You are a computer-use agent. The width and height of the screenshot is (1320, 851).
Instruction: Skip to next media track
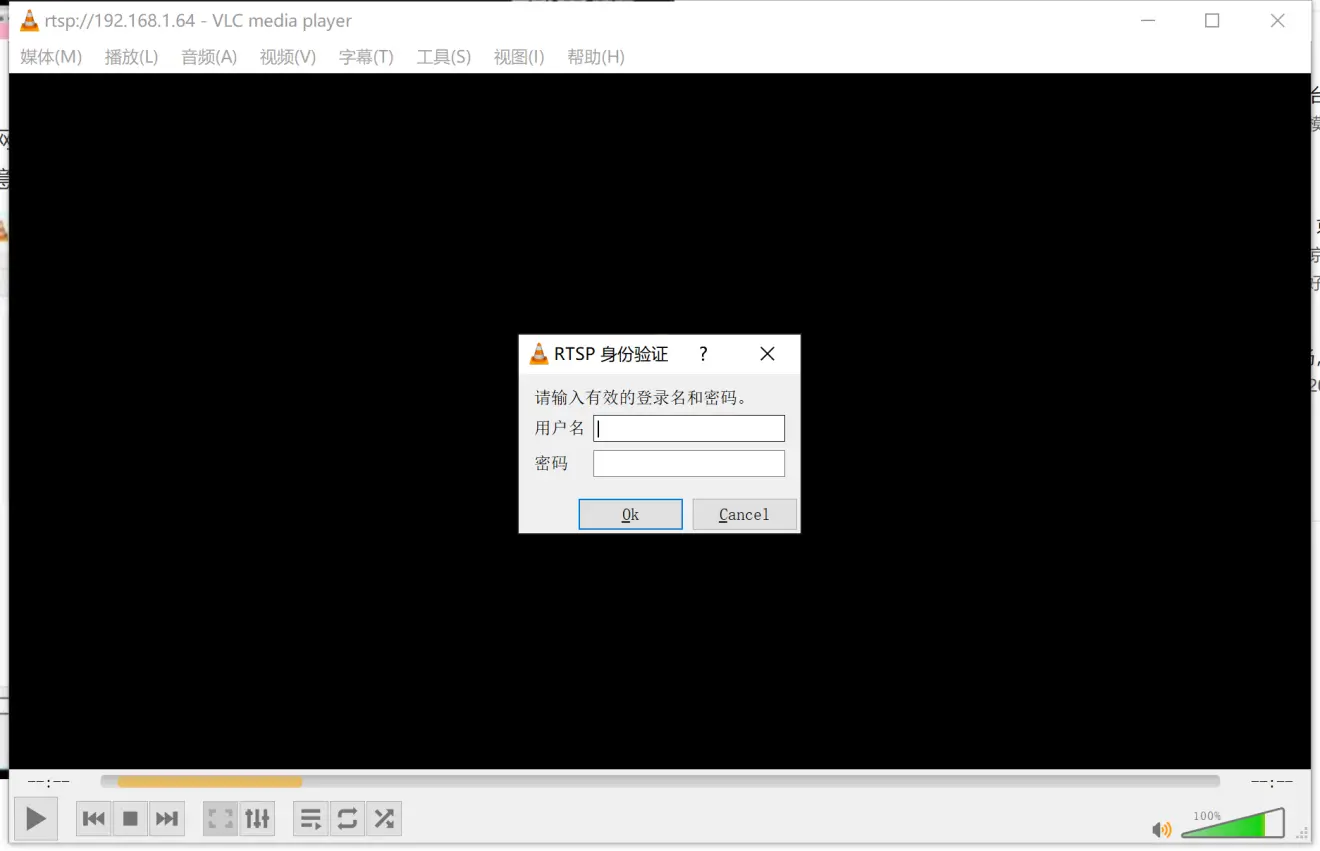tap(167, 819)
